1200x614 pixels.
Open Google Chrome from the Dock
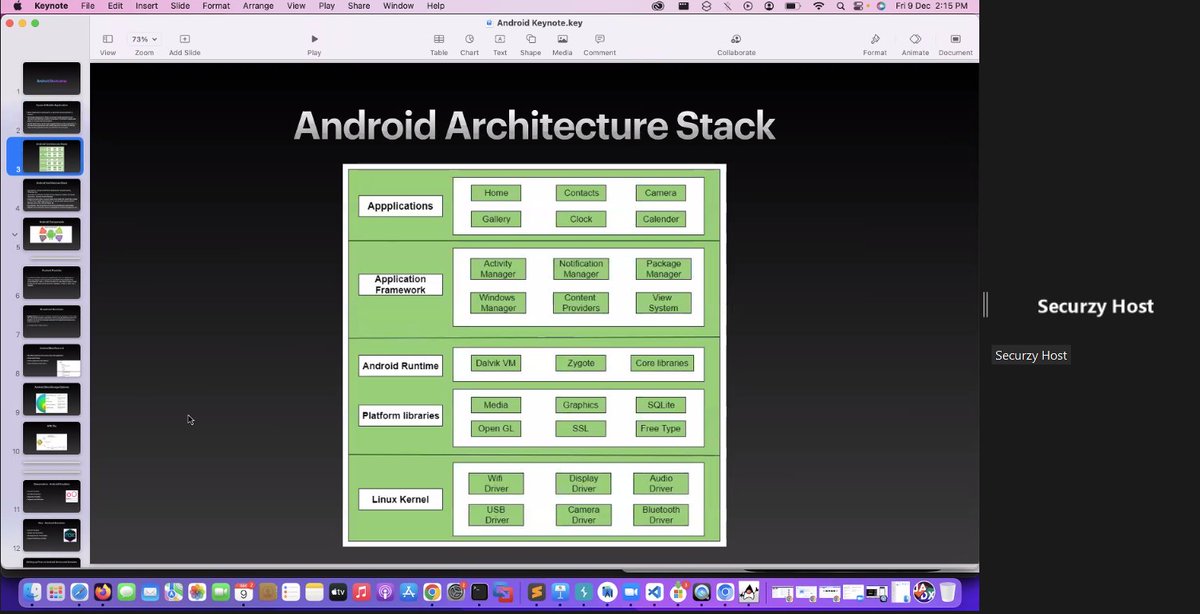432,592
